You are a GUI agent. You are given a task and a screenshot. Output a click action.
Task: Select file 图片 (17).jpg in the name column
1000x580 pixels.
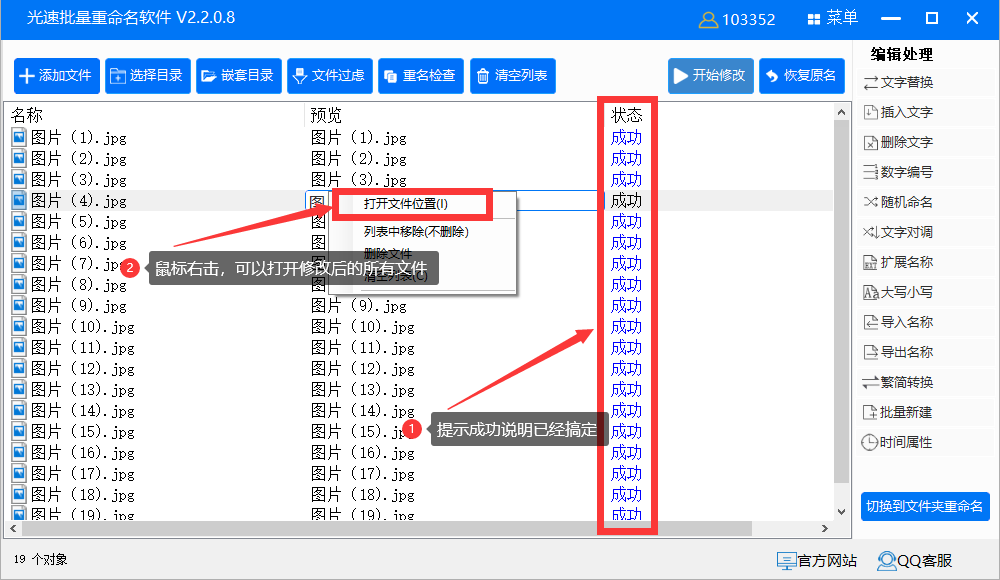coord(82,475)
